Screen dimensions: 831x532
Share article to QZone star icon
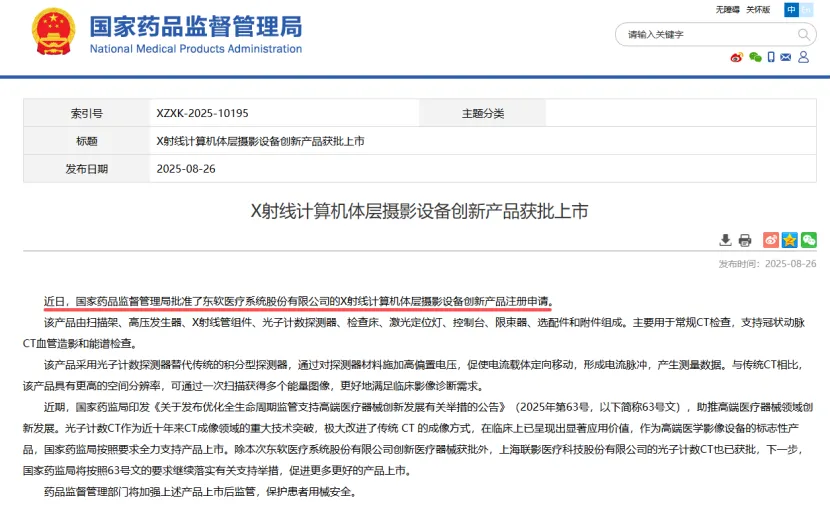pos(790,240)
